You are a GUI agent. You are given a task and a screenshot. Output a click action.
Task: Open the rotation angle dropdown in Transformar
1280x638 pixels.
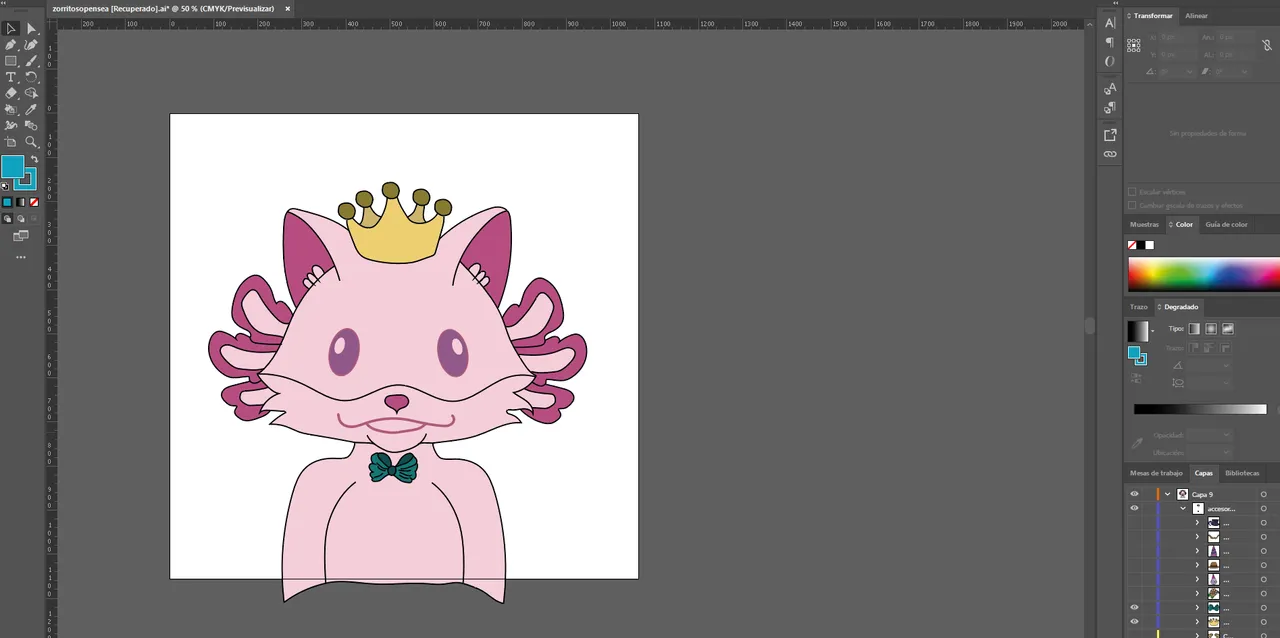pos(1189,72)
